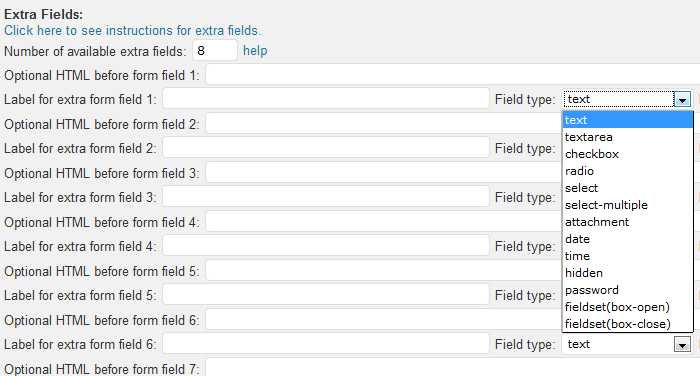Collapse Field type dropdown arrow for field 1
The height and width of the screenshot is (376, 700).
coord(682,99)
